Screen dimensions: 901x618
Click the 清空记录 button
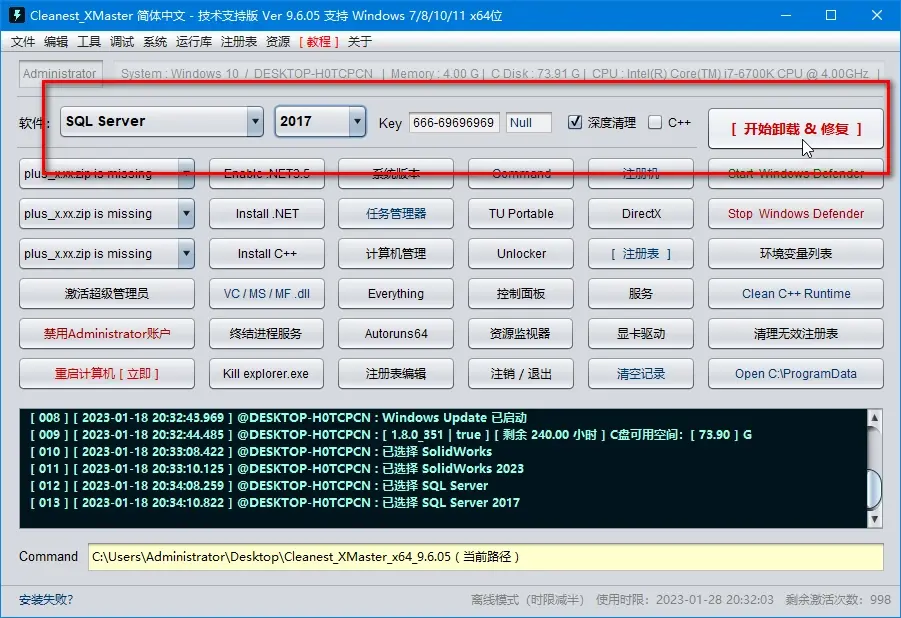tap(641, 374)
